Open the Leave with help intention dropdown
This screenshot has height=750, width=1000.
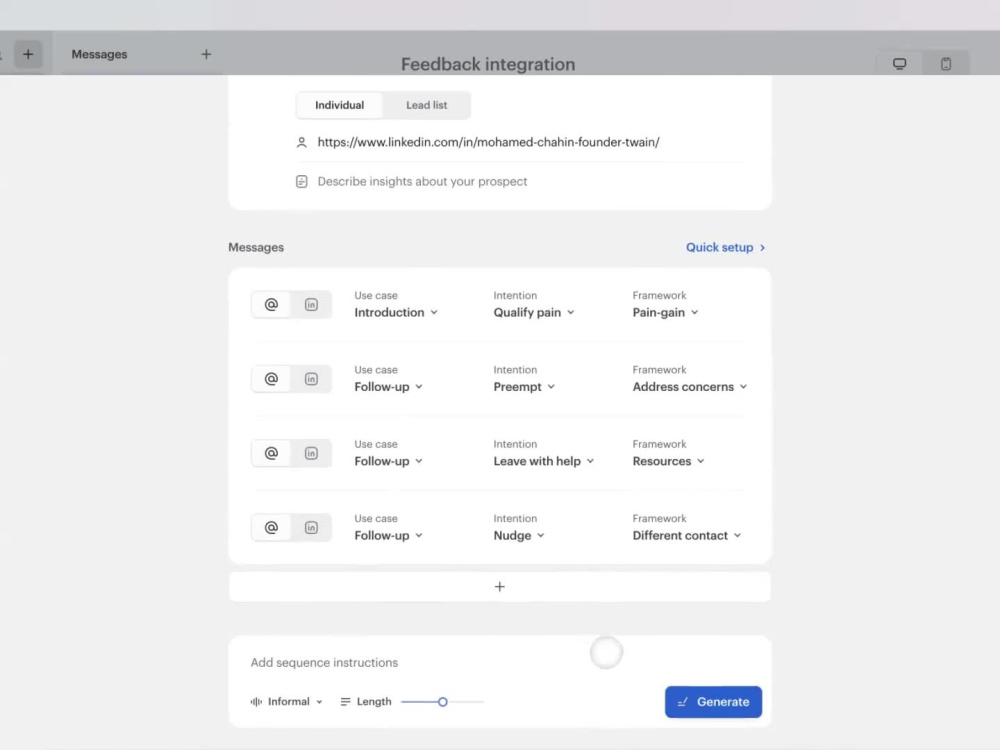click(543, 461)
